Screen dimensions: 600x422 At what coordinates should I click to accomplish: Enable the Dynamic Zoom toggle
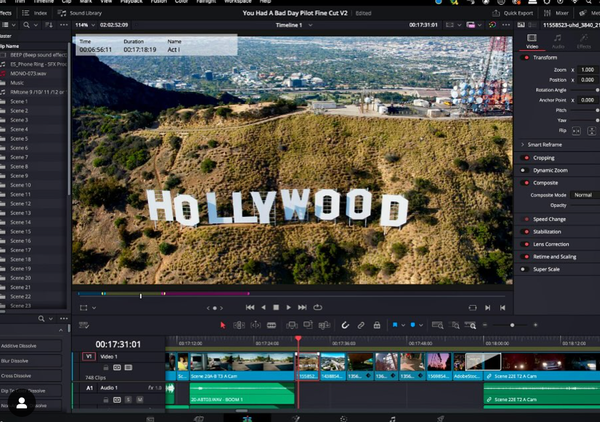523,170
